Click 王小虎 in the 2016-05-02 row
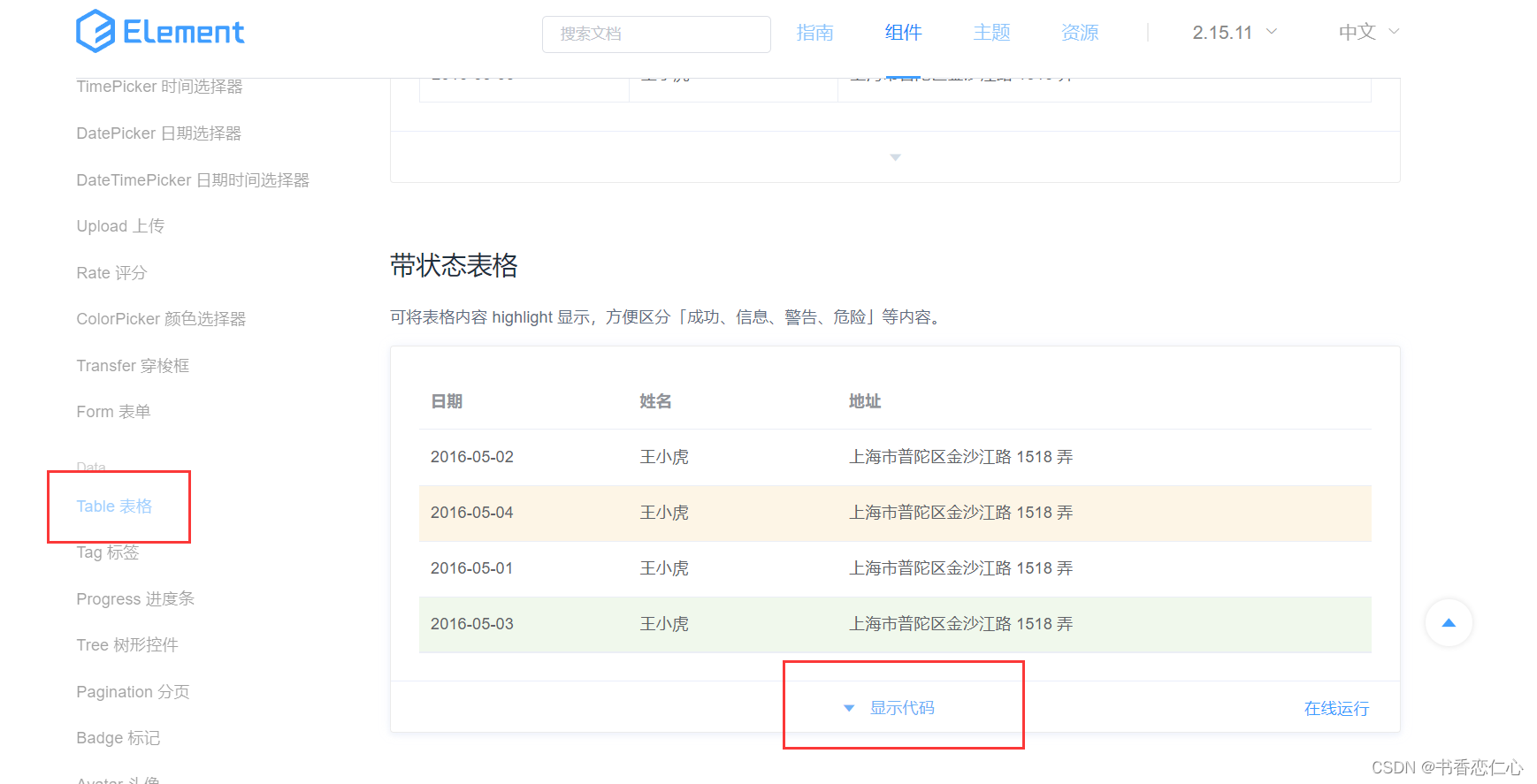The width and height of the screenshot is (1537, 784). pos(664,457)
